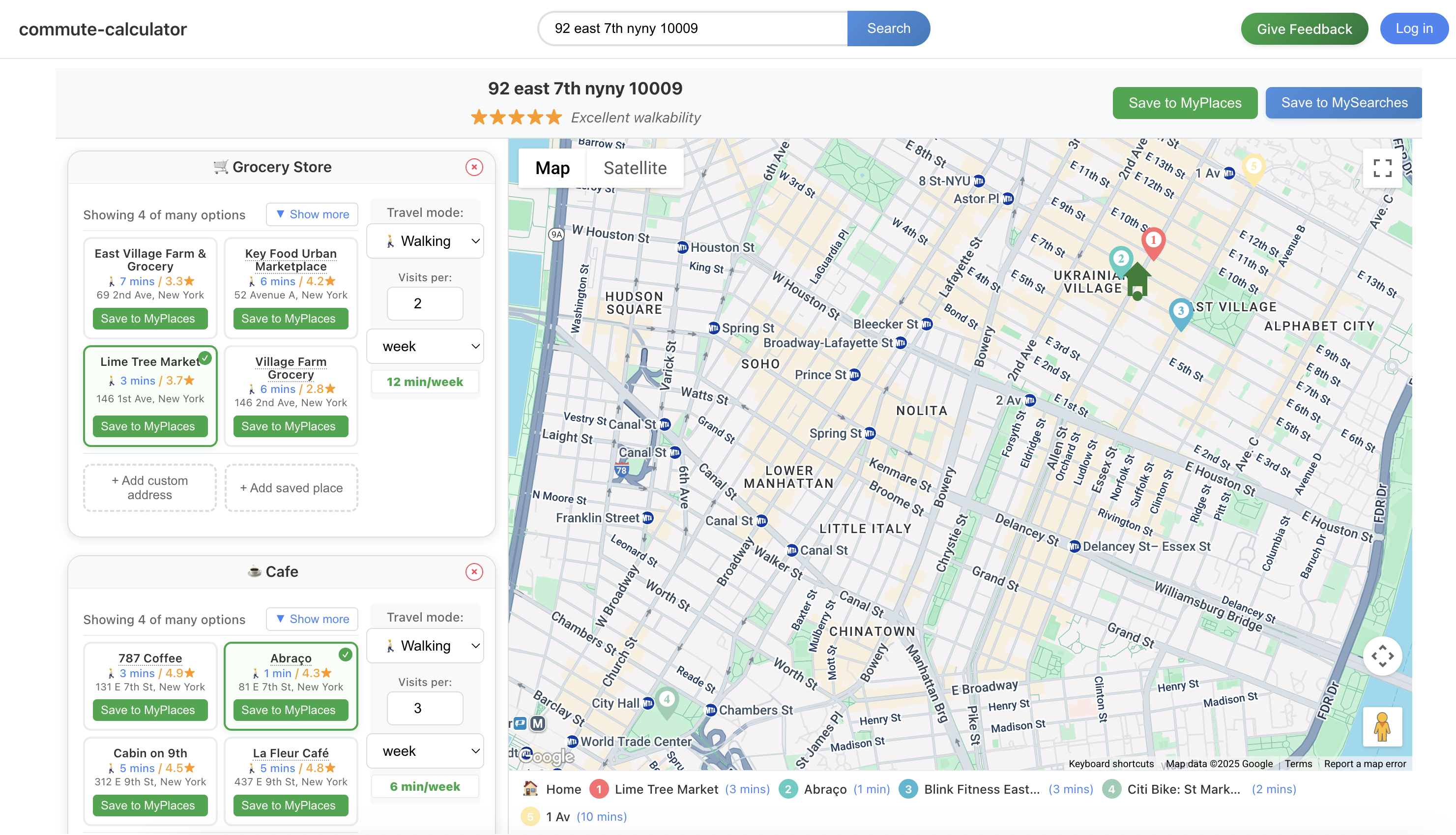Select East Village Farm & Grocery card
This screenshot has width=1456, height=835.
click(150, 288)
